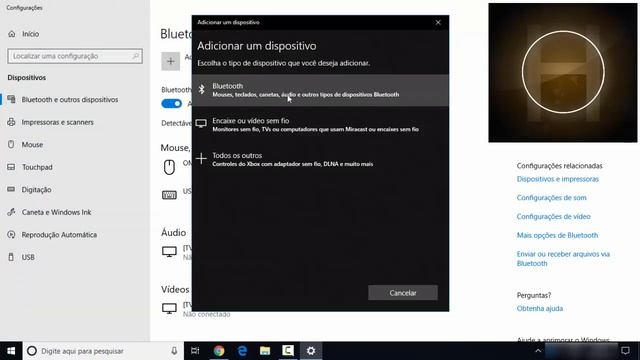Open Dispositivos e impressoras link
The height and width of the screenshot is (360, 640).
tap(558, 179)
